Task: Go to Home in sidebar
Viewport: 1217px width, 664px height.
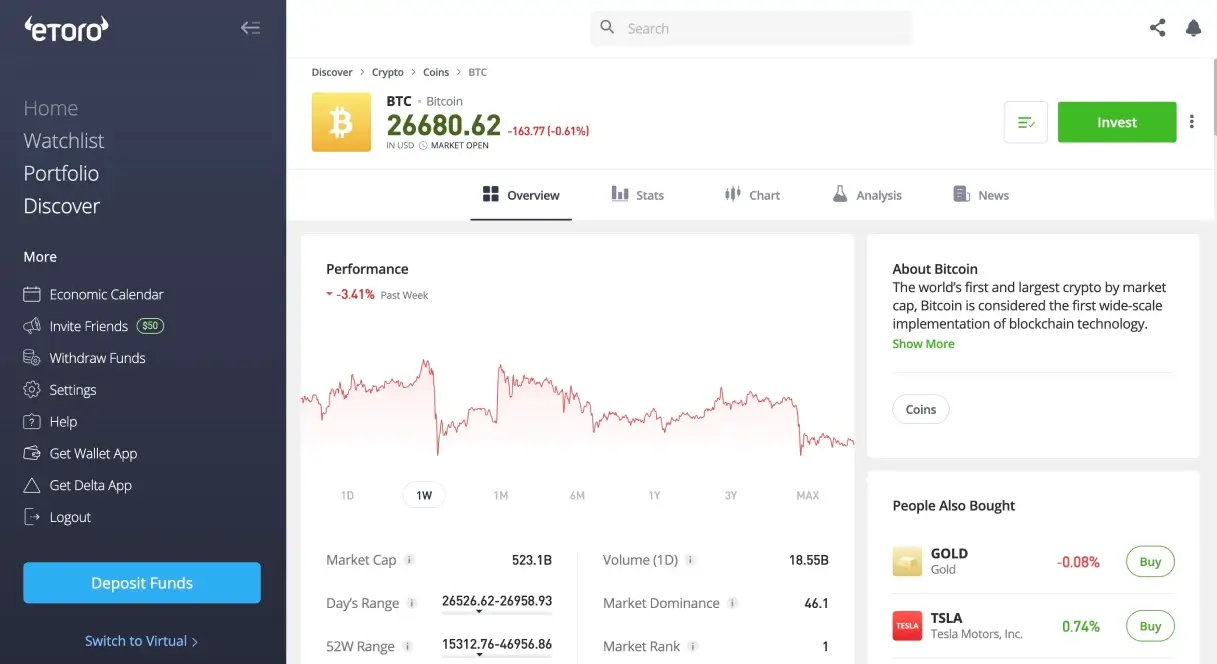Action: point(51,108)
